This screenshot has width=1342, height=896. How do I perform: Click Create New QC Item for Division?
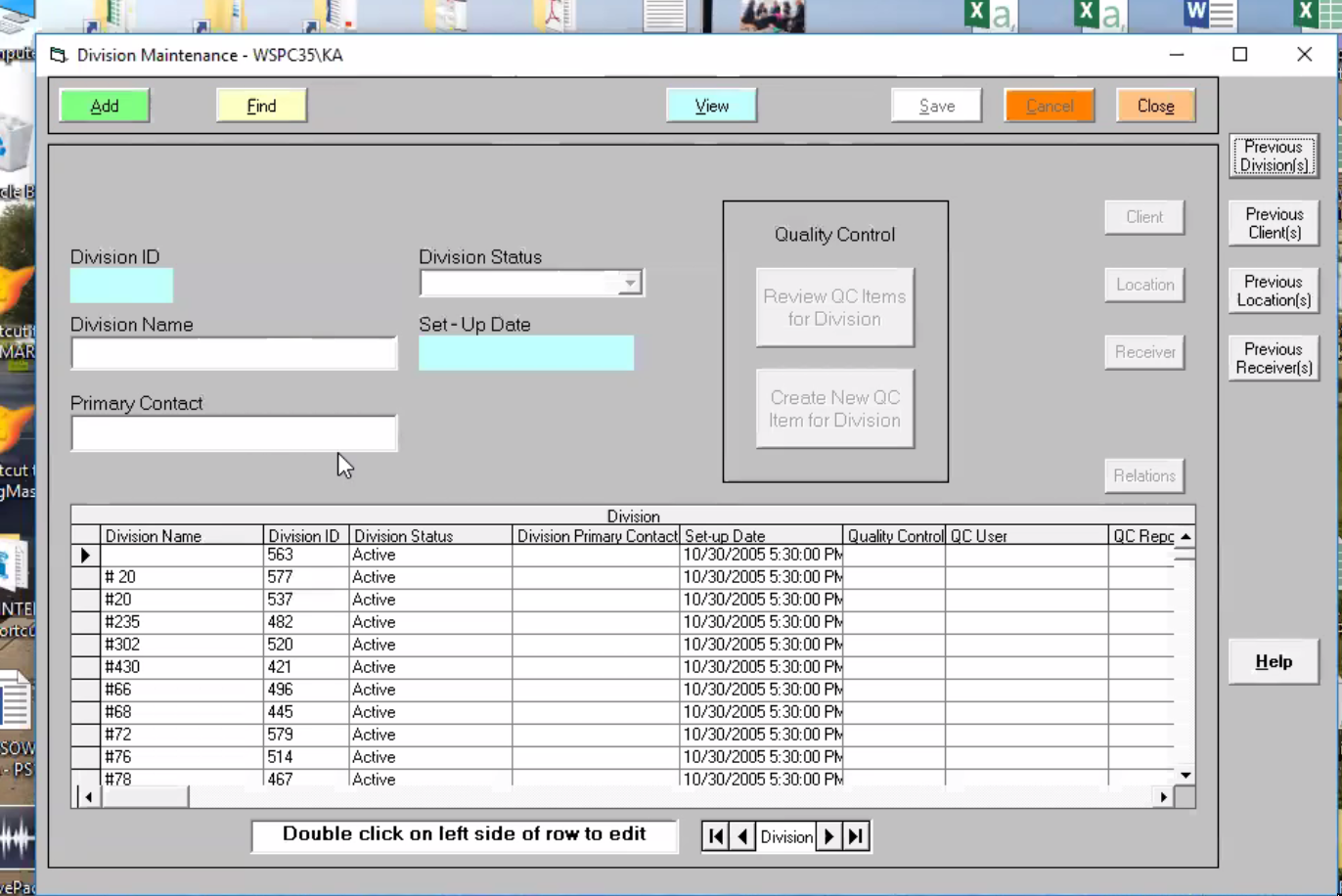coord(835,409)
